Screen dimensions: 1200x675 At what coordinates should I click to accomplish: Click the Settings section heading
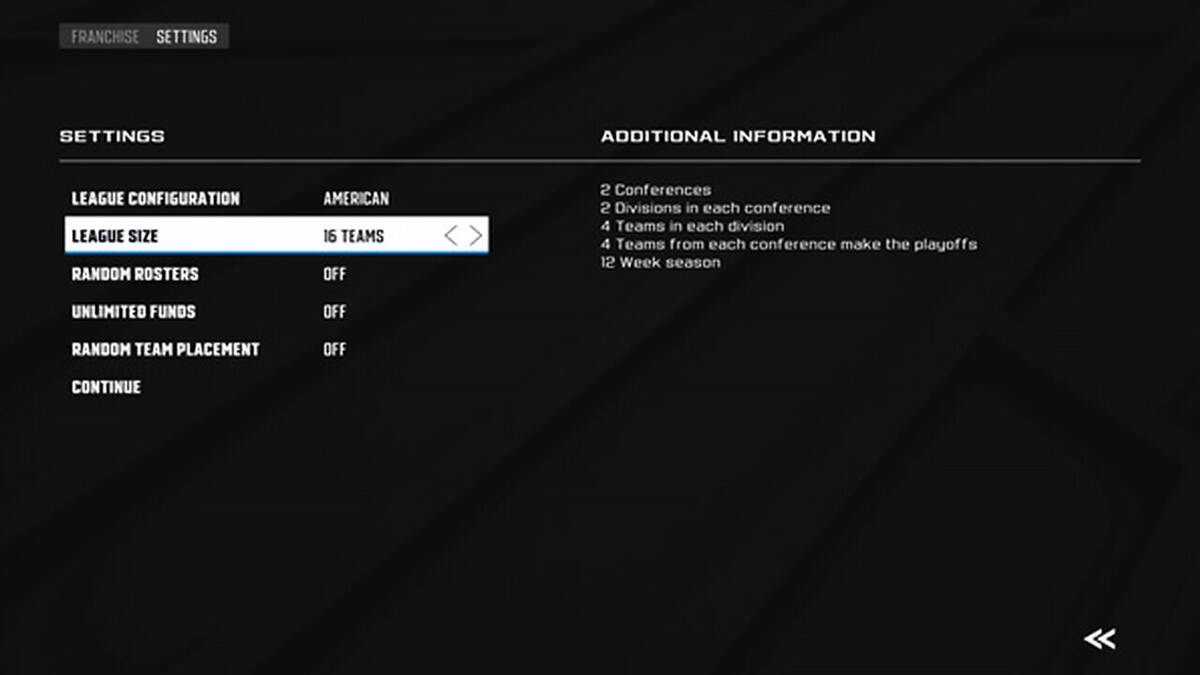(x=112, y=136)
